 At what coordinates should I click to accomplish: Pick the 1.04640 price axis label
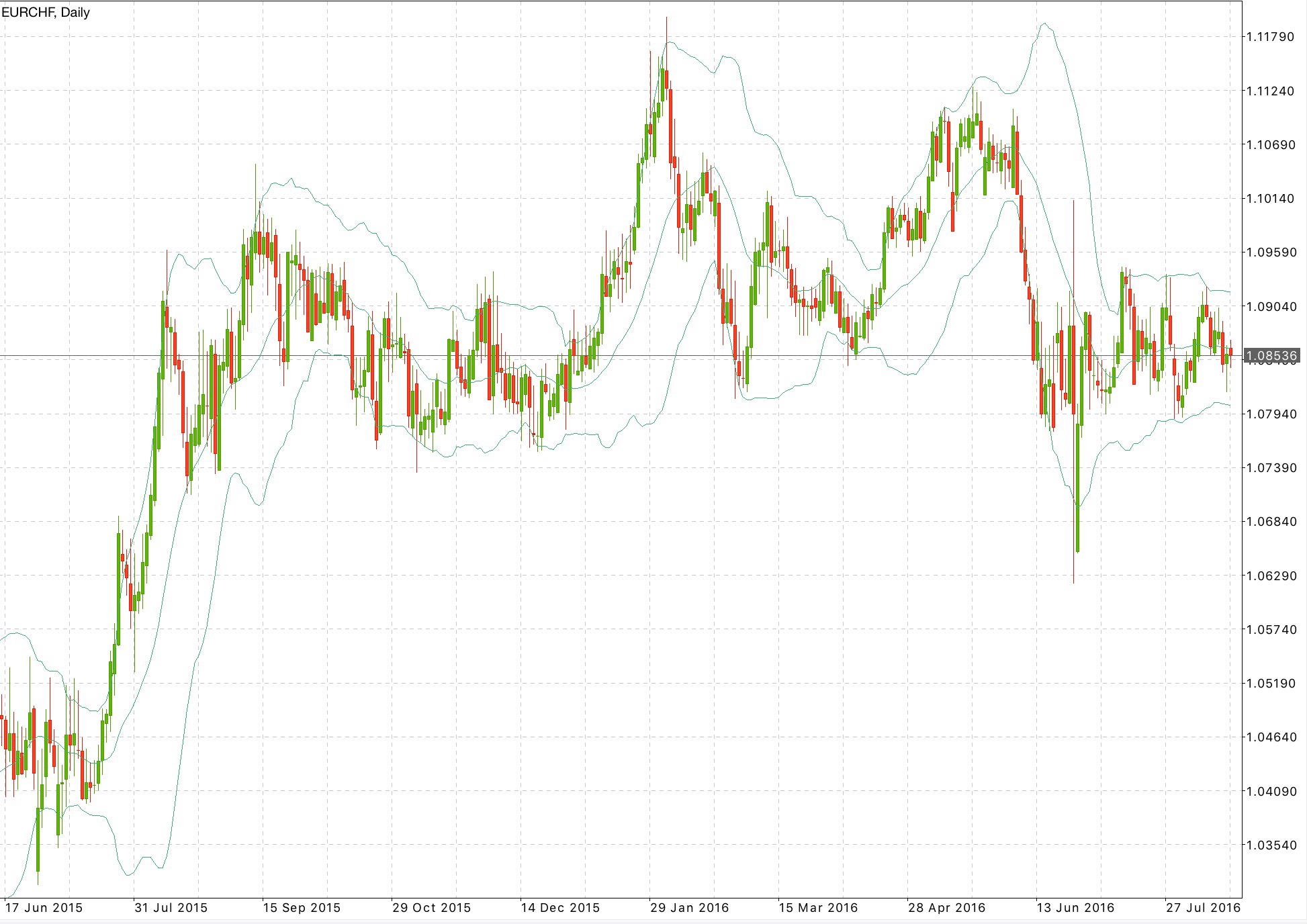point(1270,737)
